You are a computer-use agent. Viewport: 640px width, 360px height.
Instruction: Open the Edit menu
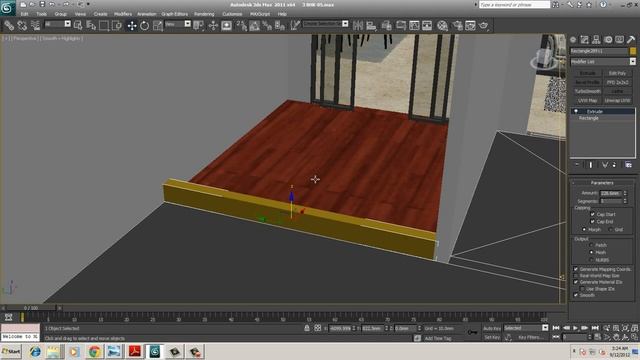pyautogui.click(x=24, y=14)
